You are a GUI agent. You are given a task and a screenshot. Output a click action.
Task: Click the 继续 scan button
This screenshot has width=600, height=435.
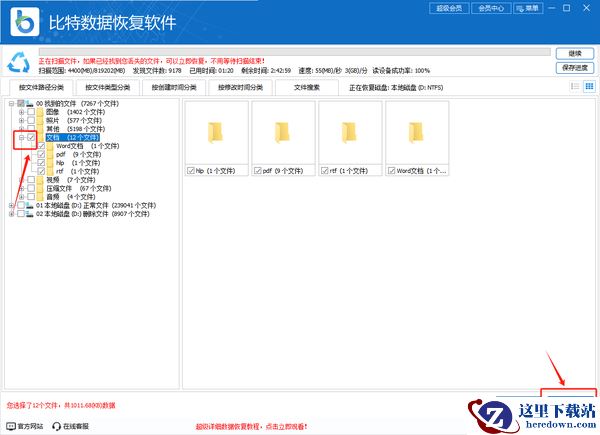point(575,54)
